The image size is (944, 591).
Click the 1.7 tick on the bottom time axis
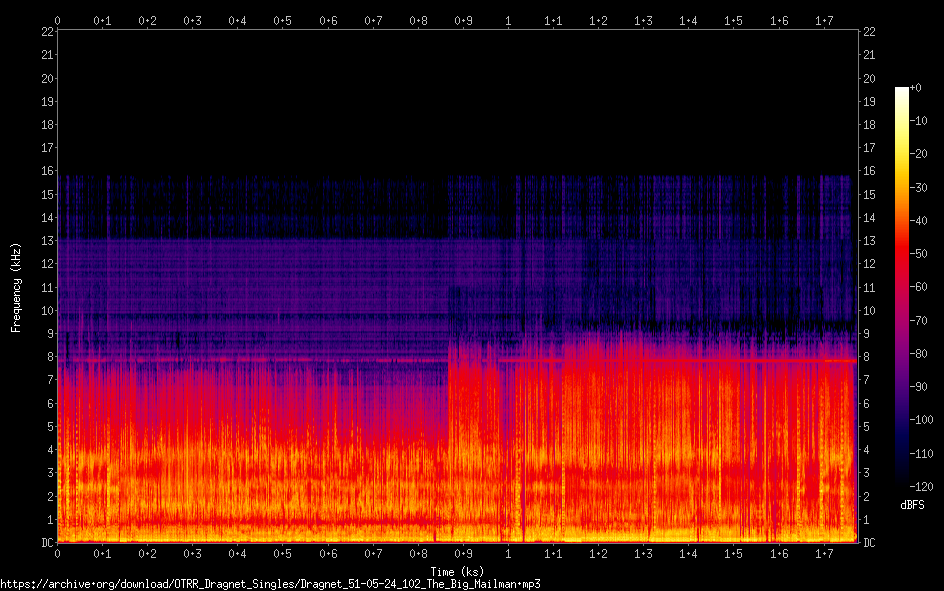(824, 553)
